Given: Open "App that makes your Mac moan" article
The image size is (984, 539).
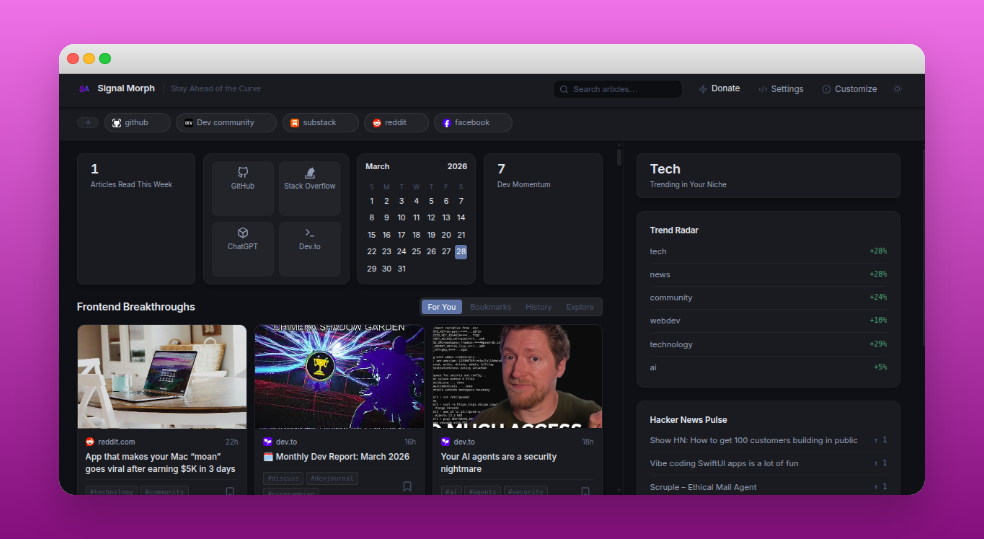Looking at the screenshot, I should 161,463.
